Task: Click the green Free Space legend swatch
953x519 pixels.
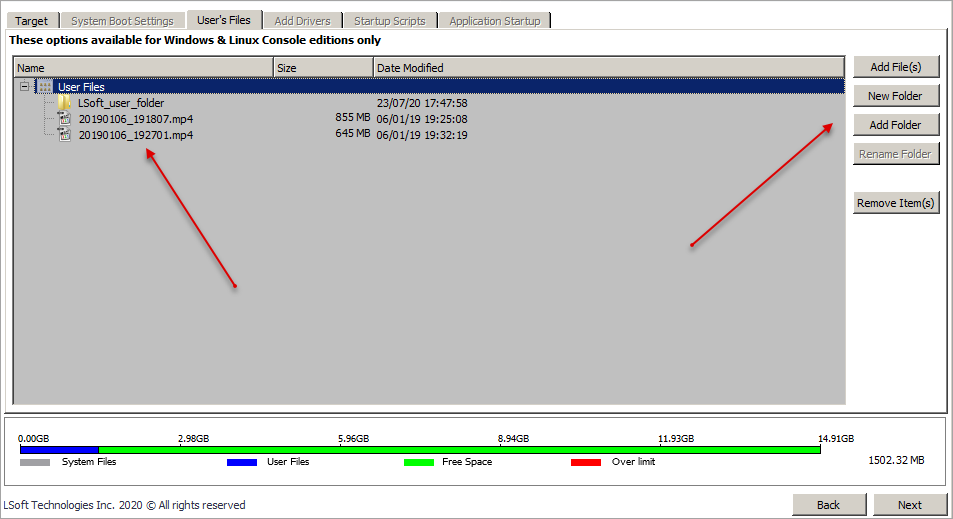Action: pyautogui.click(x=419, y=462)
